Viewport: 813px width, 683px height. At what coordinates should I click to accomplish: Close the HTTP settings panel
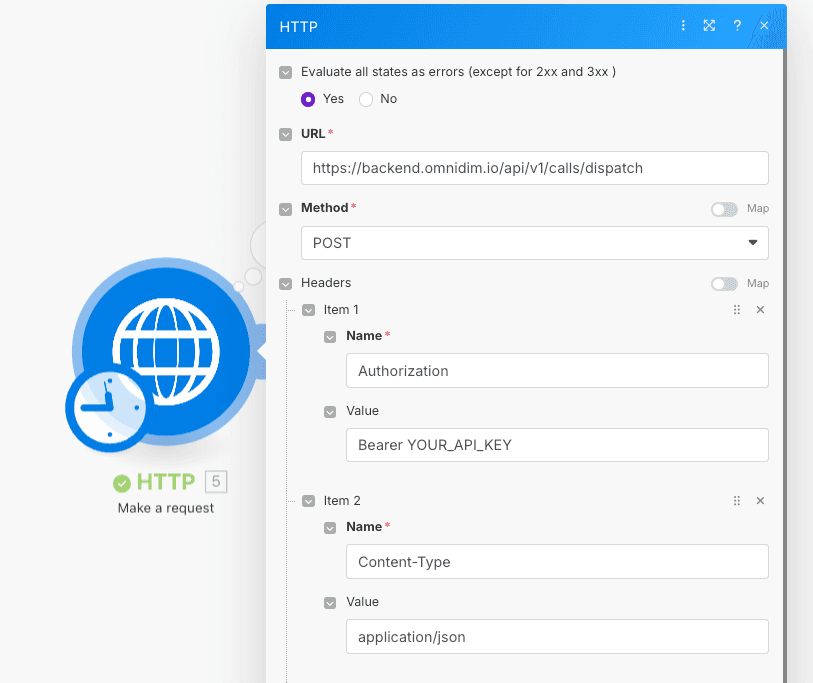click(x=764, y=26)
